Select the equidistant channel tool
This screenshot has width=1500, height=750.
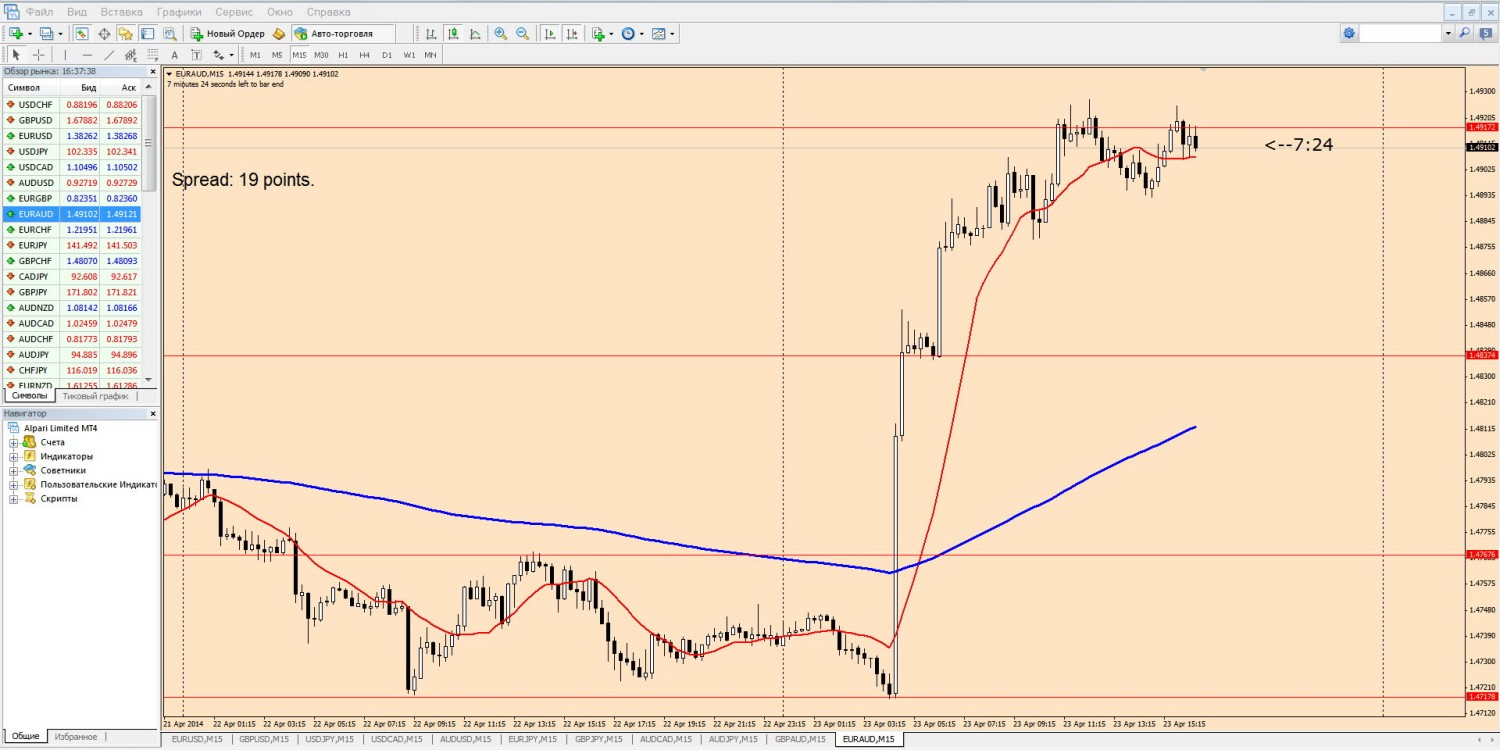point(131,55)
